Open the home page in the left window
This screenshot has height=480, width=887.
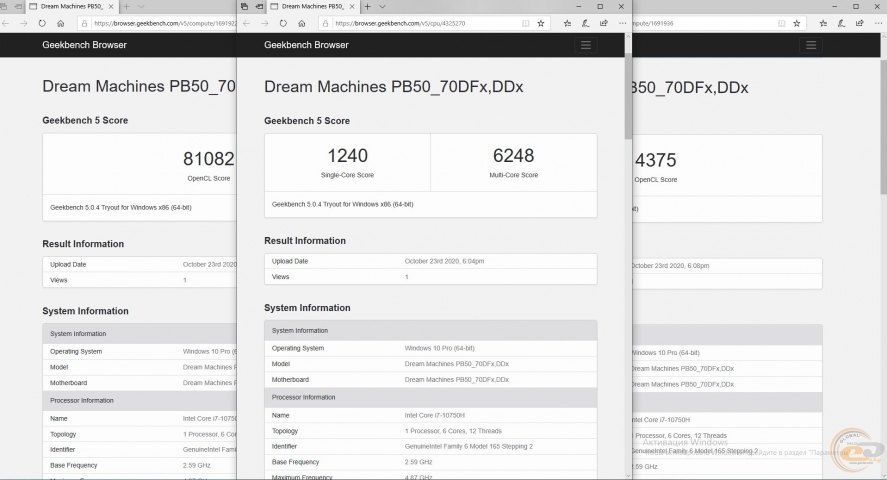tap(61, 23)
